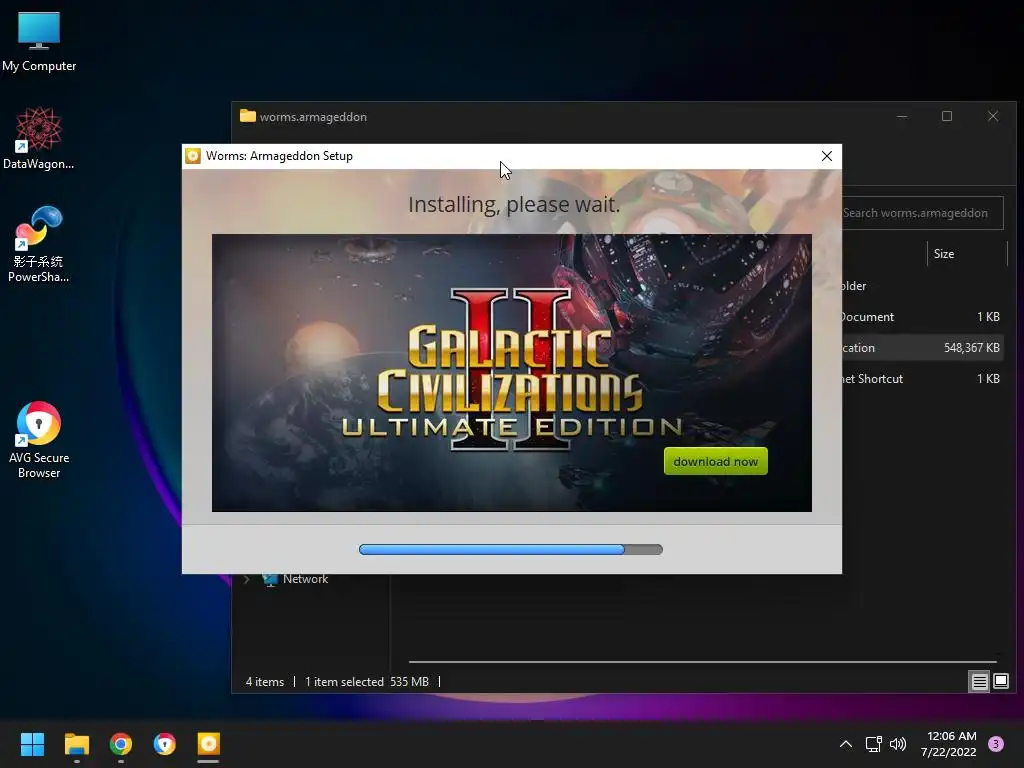This screenshot has height=768, width=1024.
Task: Click the Worms setup title bar icon
Action: point(193,156)
